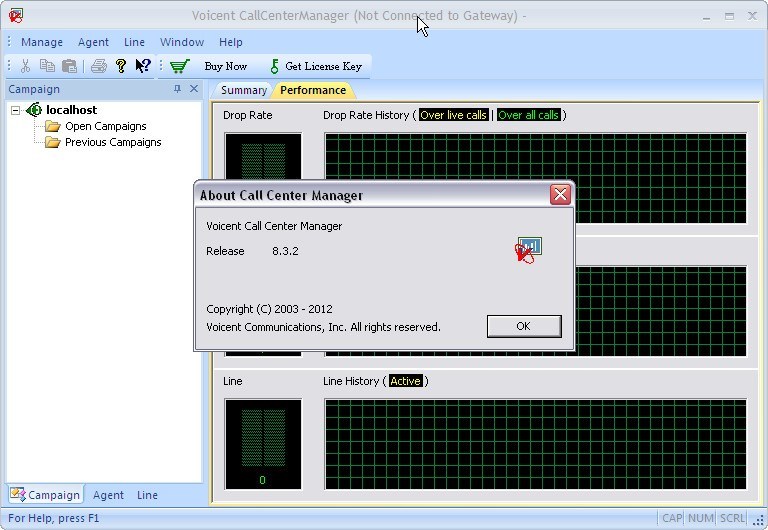Open the Window menu
Image resolution: width=768 pixels, height=530 pixels.
pos(182,42)
